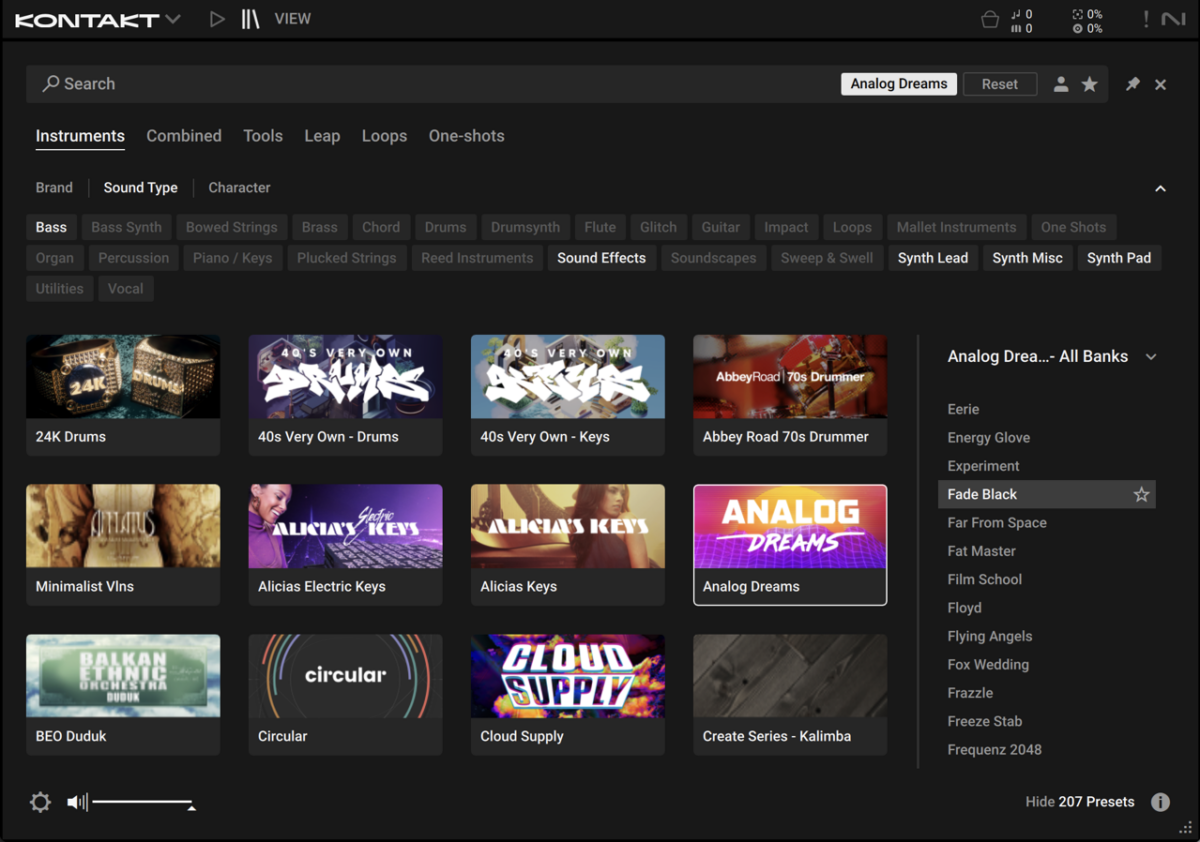Image resolution: width=1200 pixels, height=842 pixels.
Task: Click the info icon near presets
Action: pos(1160,802)
